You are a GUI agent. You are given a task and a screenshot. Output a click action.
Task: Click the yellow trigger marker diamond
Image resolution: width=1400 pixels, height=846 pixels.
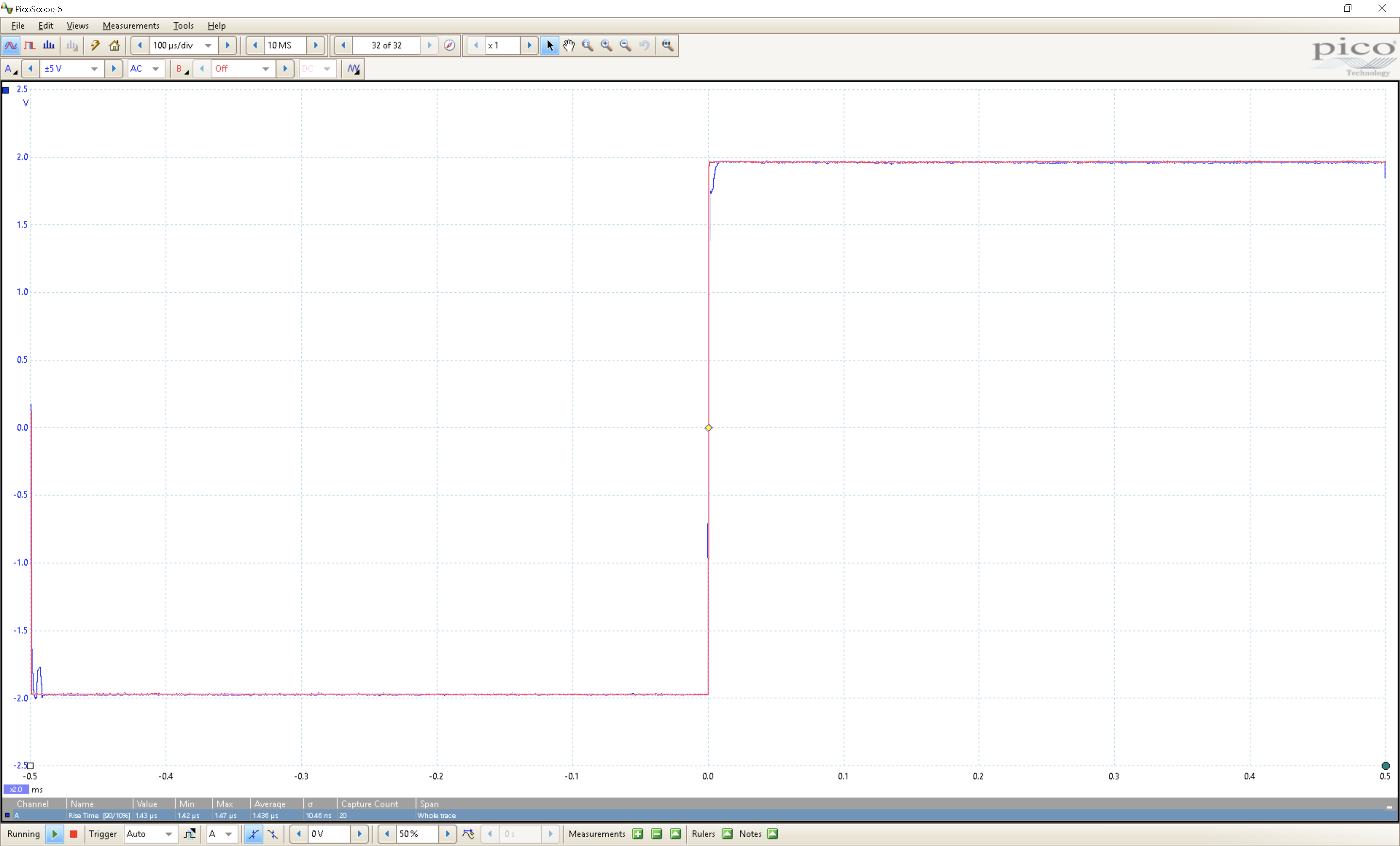[x=709, y=428]
